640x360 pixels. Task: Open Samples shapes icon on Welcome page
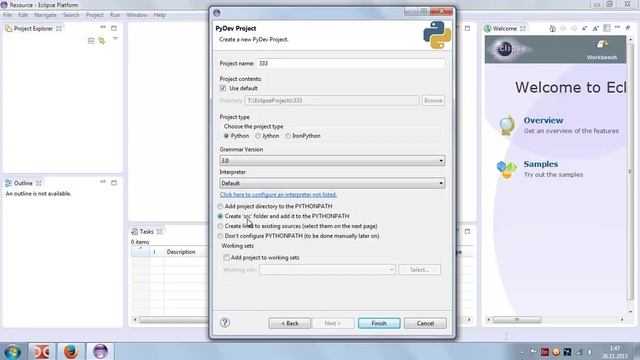[x=506, y=169]
